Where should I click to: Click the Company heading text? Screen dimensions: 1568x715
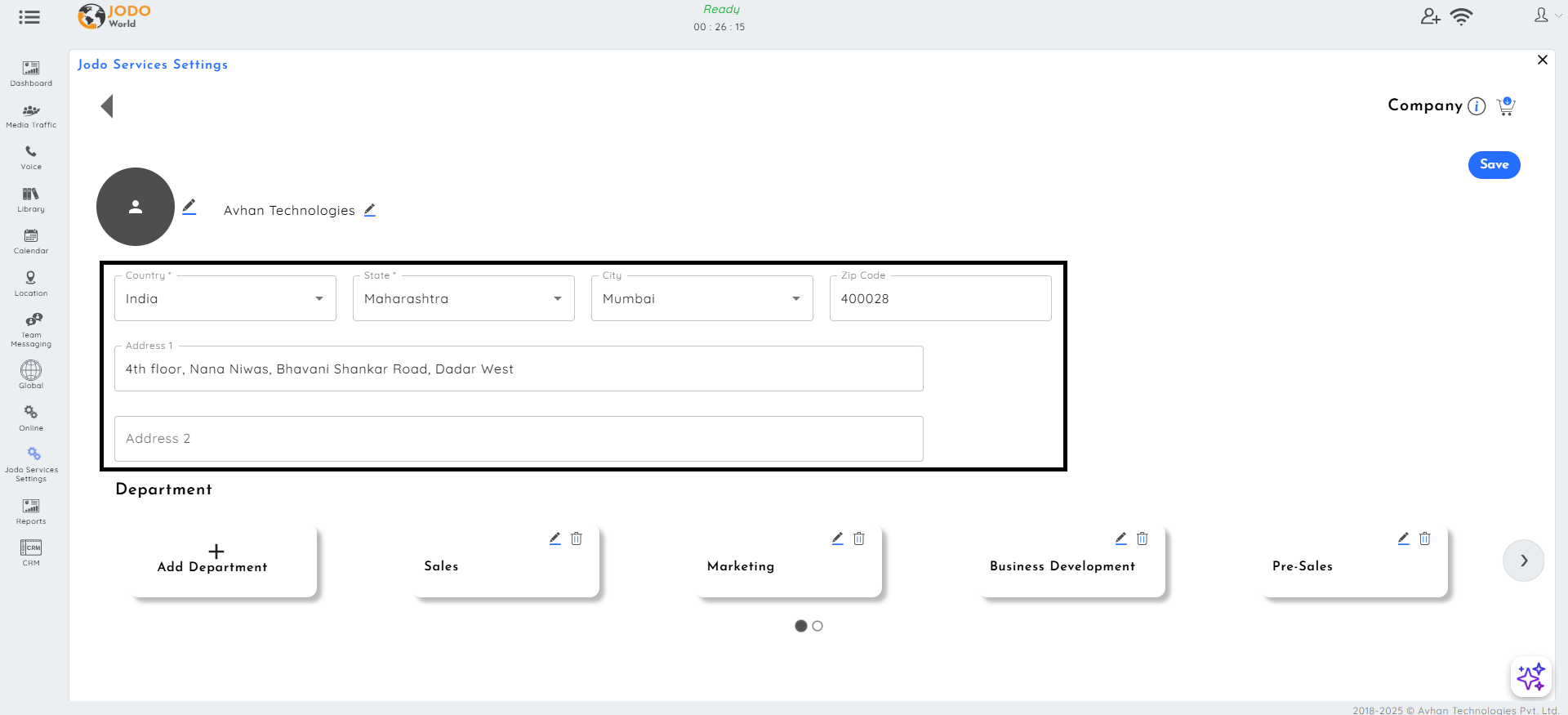tap(1425, 105)
